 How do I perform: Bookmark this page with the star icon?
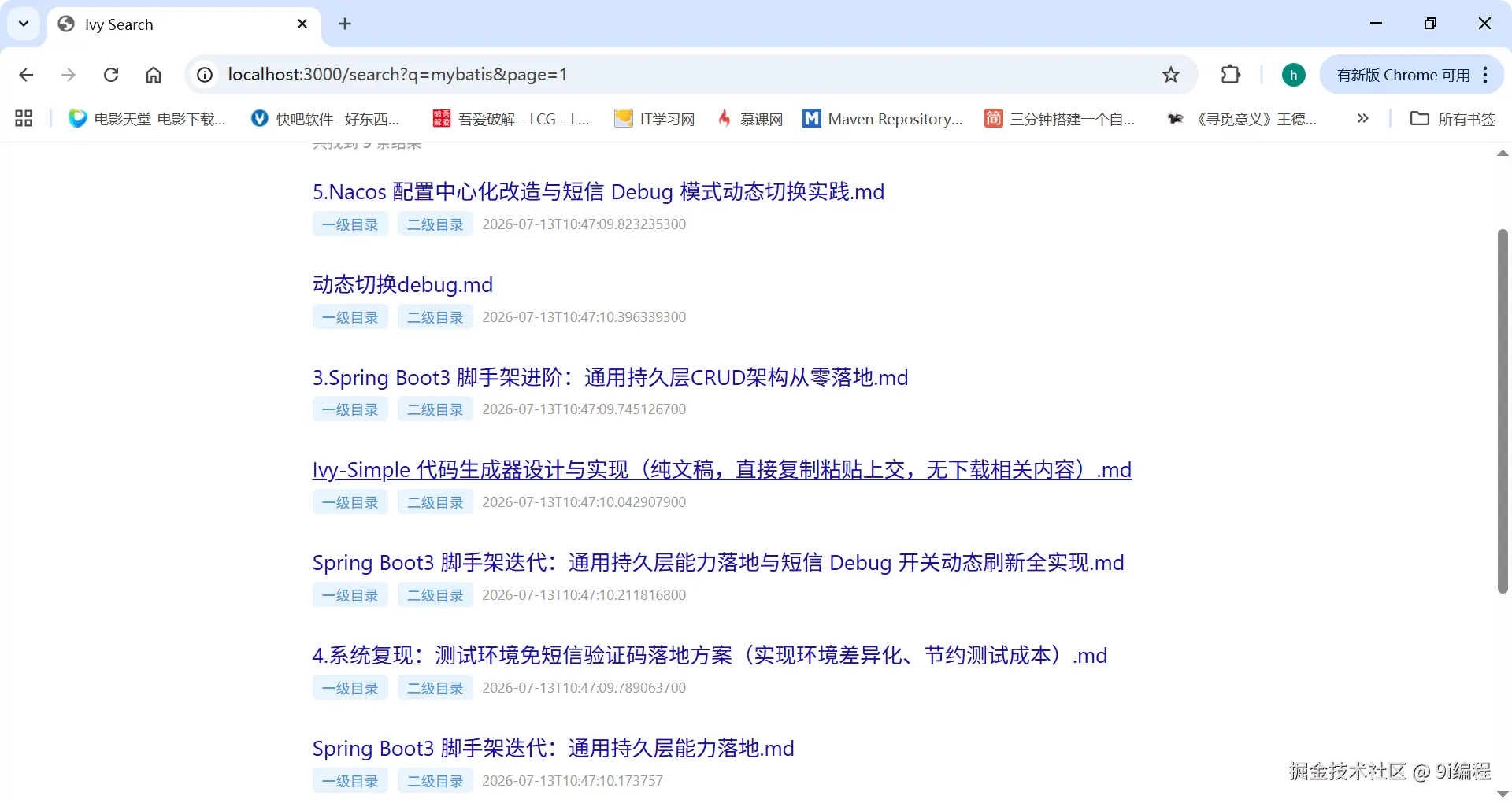click(x=1171, y=75)
